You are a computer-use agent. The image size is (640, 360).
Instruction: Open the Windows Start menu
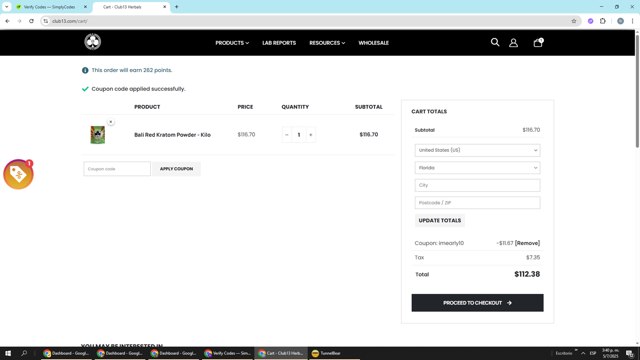tap(8, 353)
